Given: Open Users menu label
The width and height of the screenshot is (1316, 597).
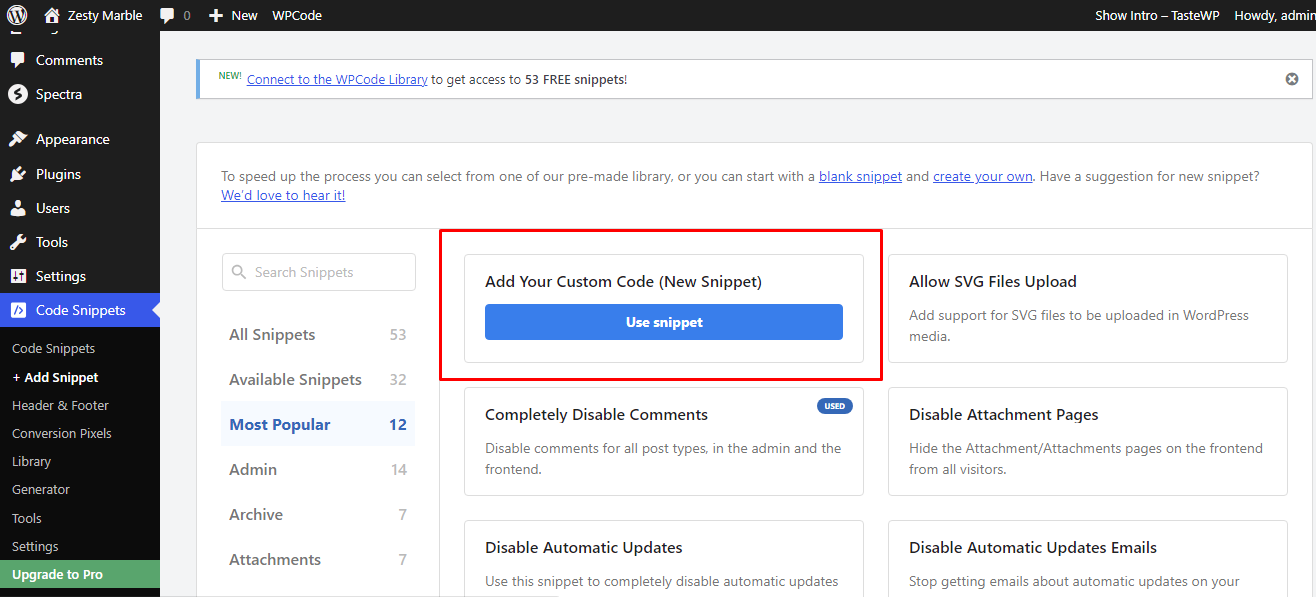Looking at the screenshot, I should 53,208.
